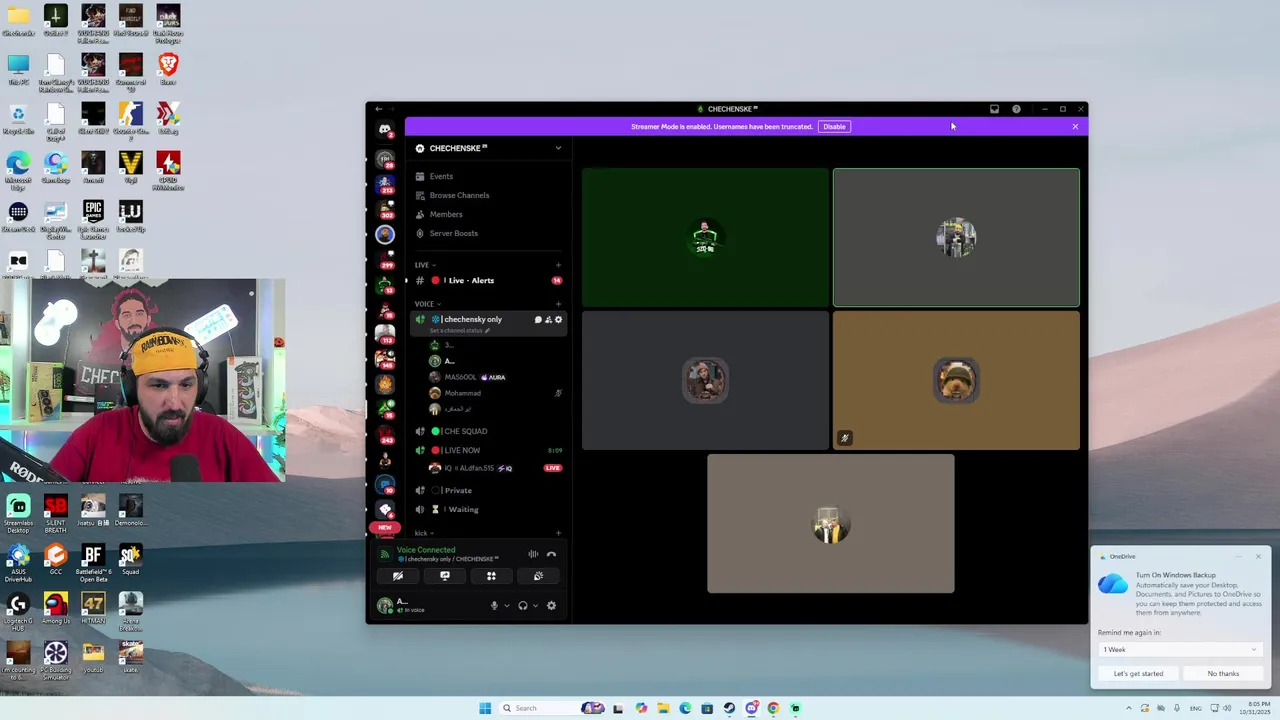Click the red LIVE badge
Screen dimensions: 1280x720
tap(552, 468)
